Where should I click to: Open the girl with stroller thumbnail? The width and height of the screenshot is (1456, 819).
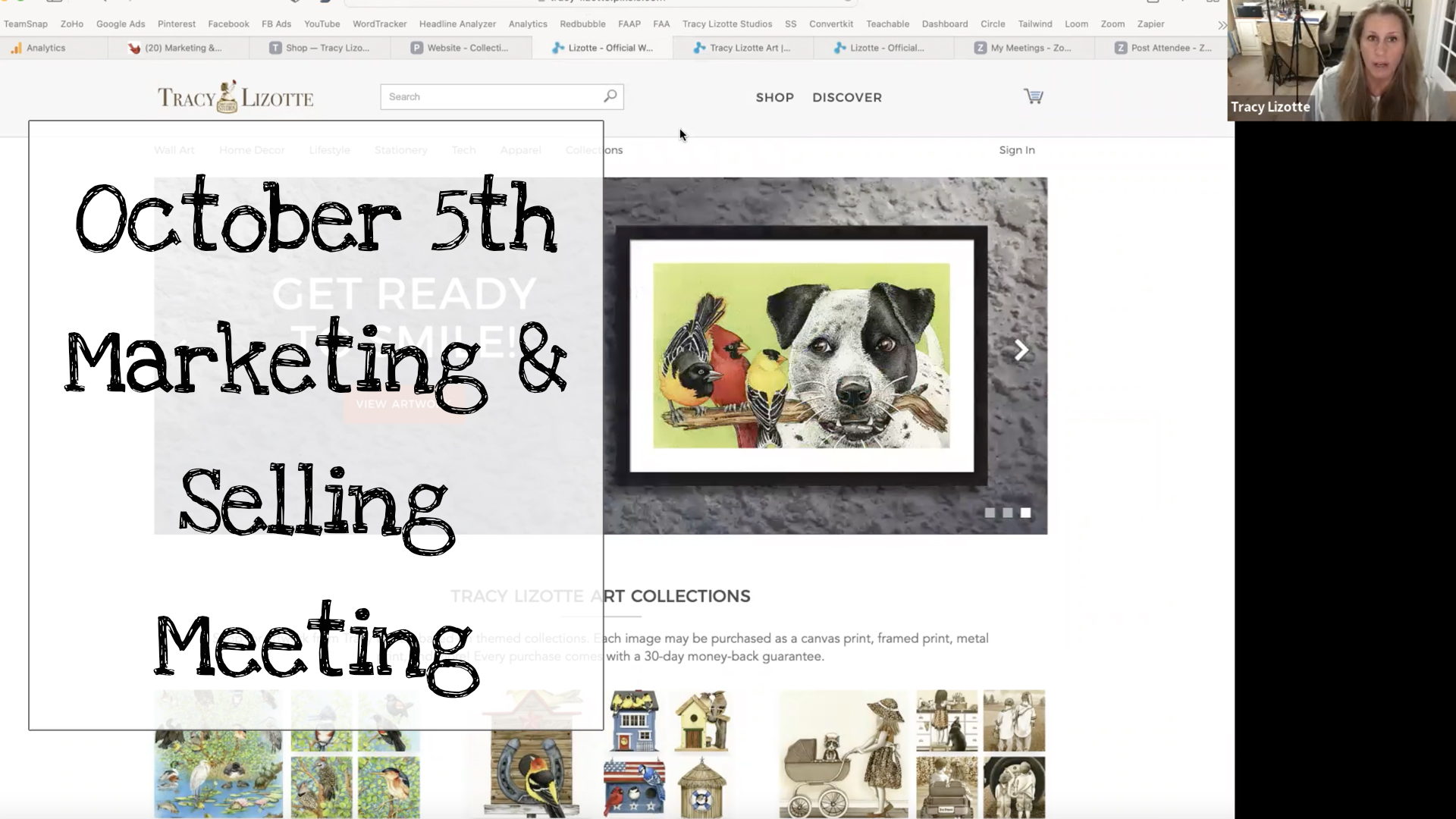click(x=843, y=754)
